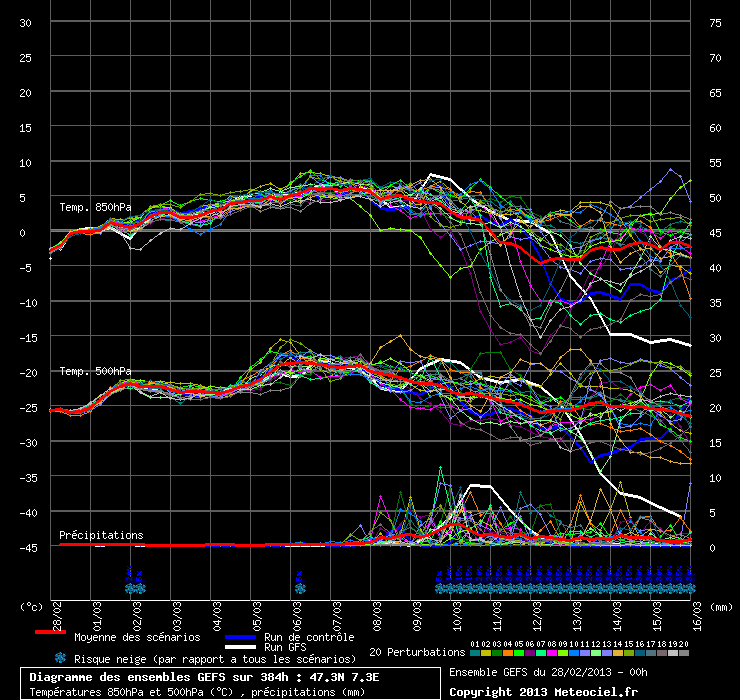Click the 'Copyright 2013 Meteociel.fr' text
The image size is (740, 700).
click(x=542, y=691)
